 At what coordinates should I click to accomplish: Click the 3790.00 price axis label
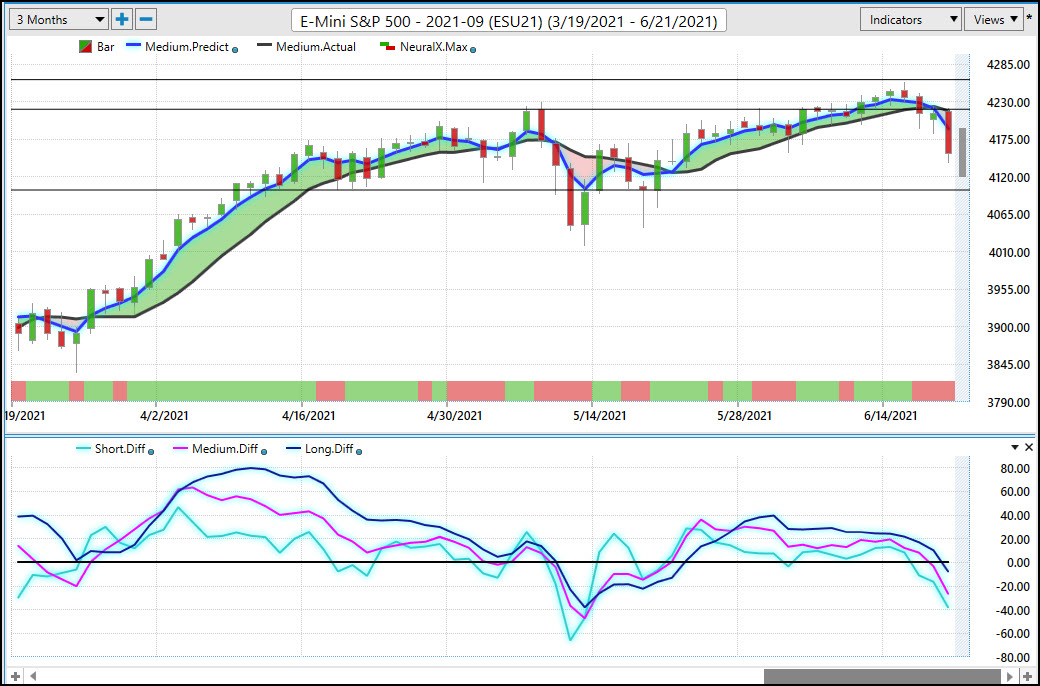click(1008, 403)
